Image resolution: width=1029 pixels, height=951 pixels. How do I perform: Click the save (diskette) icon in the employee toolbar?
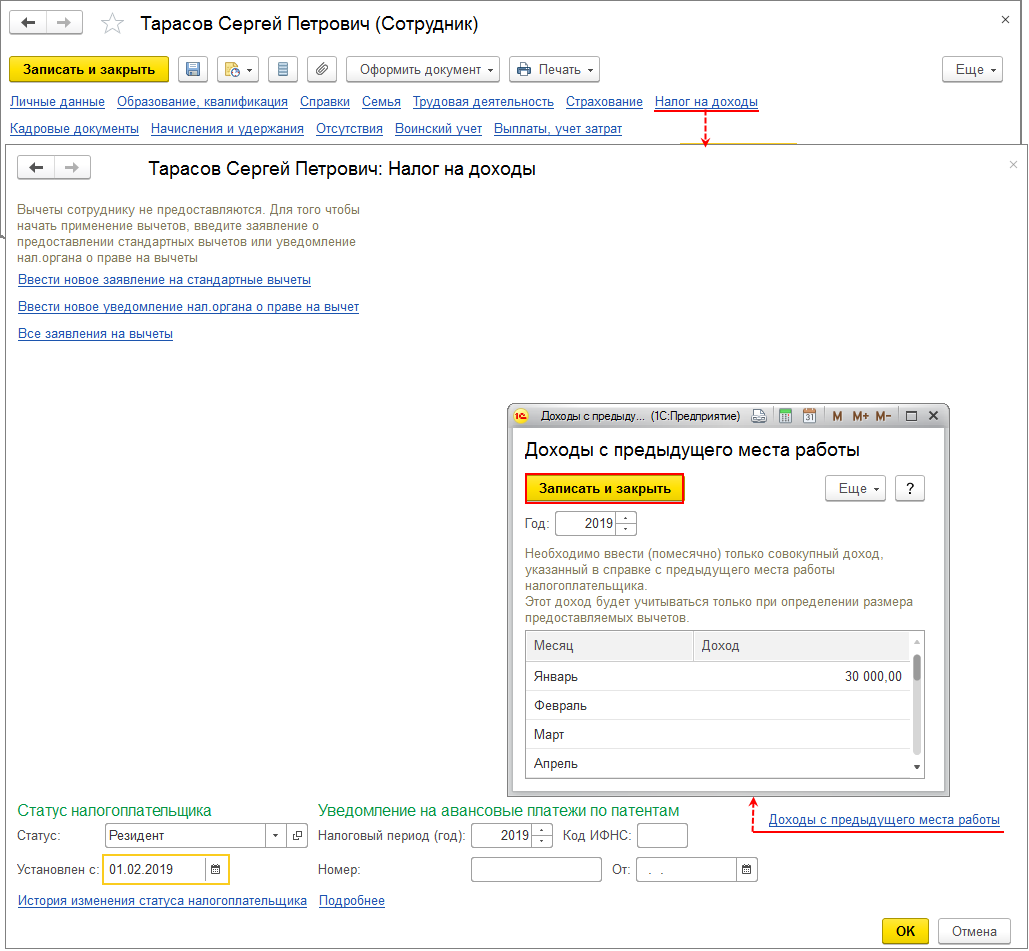pyautogui.click(x=193, y=69)
